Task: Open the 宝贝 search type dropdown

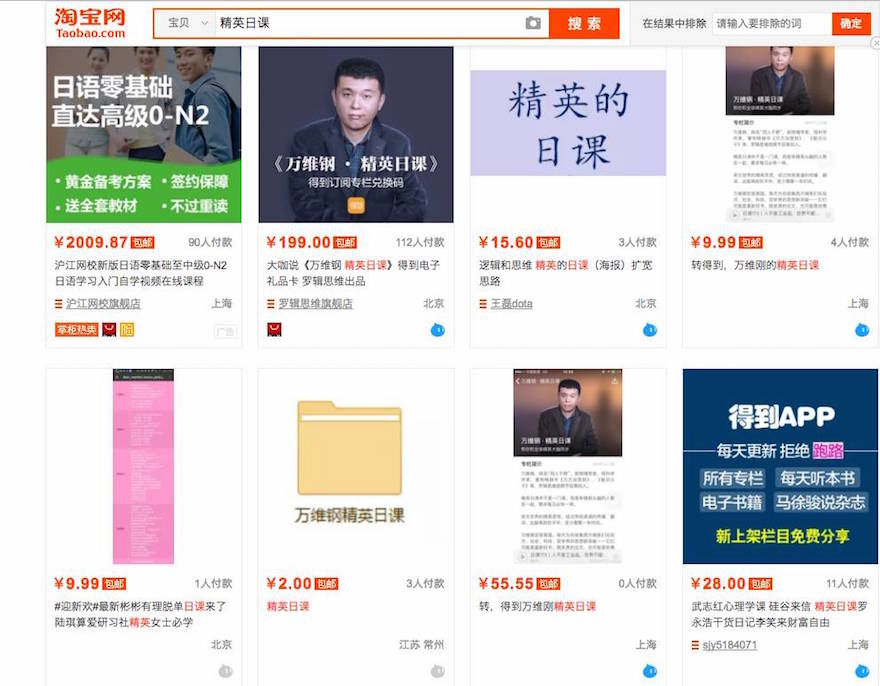Action: (x=189, y=23)
